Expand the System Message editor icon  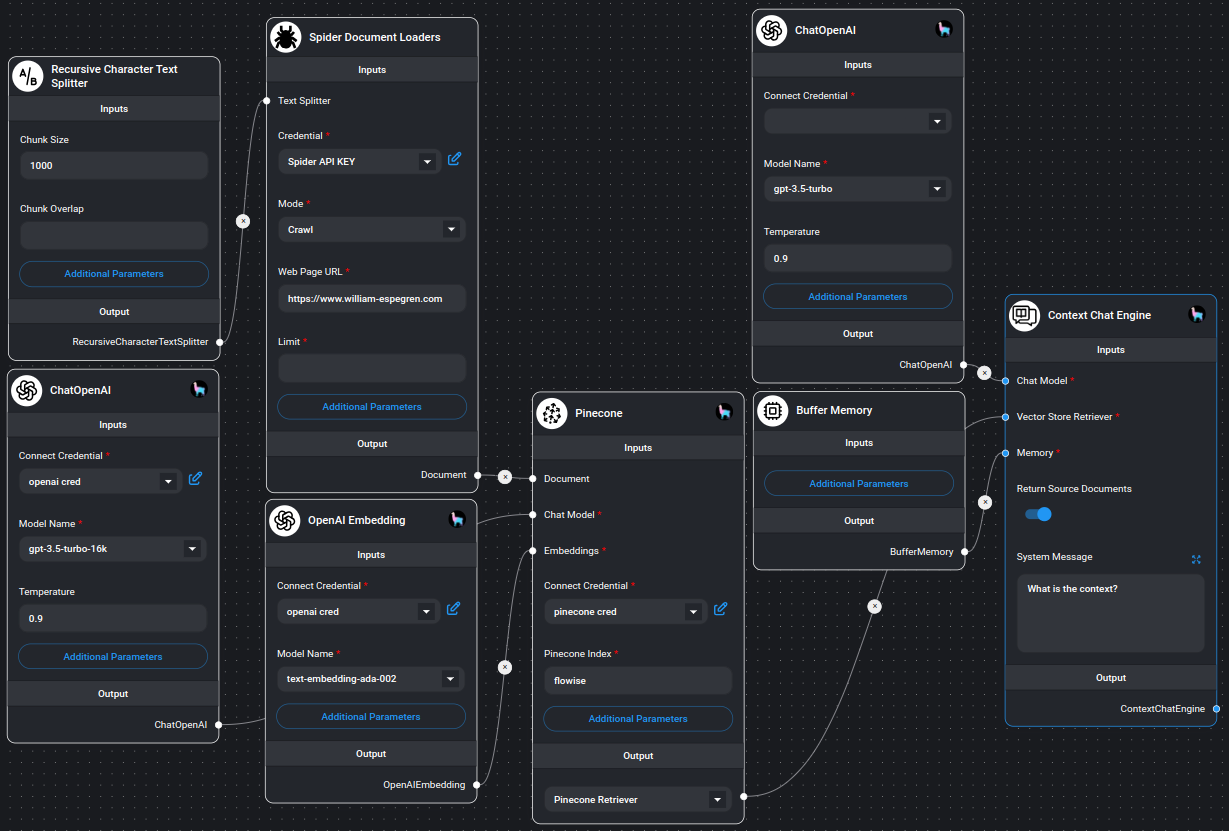pyautogui.click(x=1196, y=559)
